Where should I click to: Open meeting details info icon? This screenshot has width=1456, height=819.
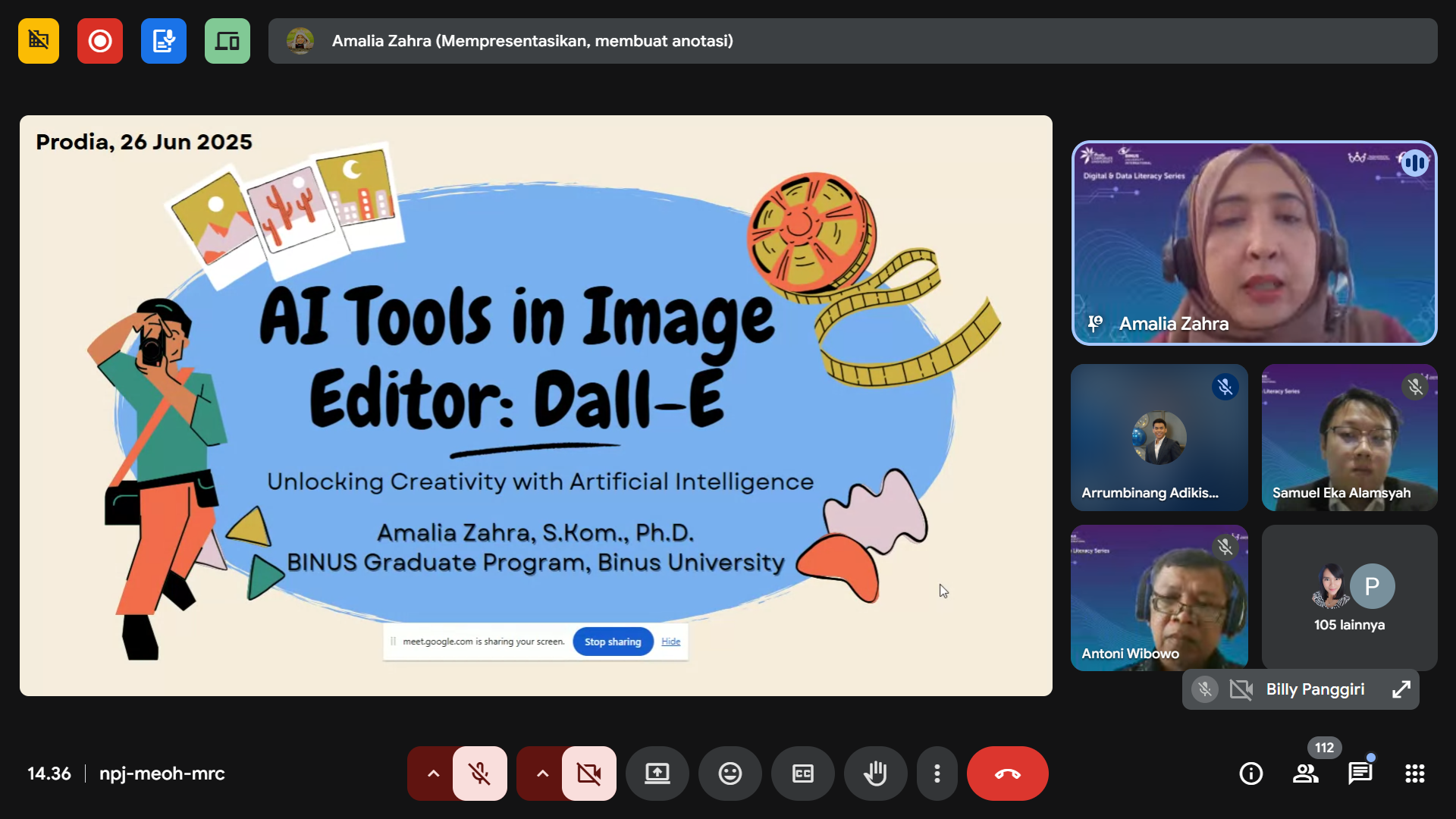(1251, 773)
